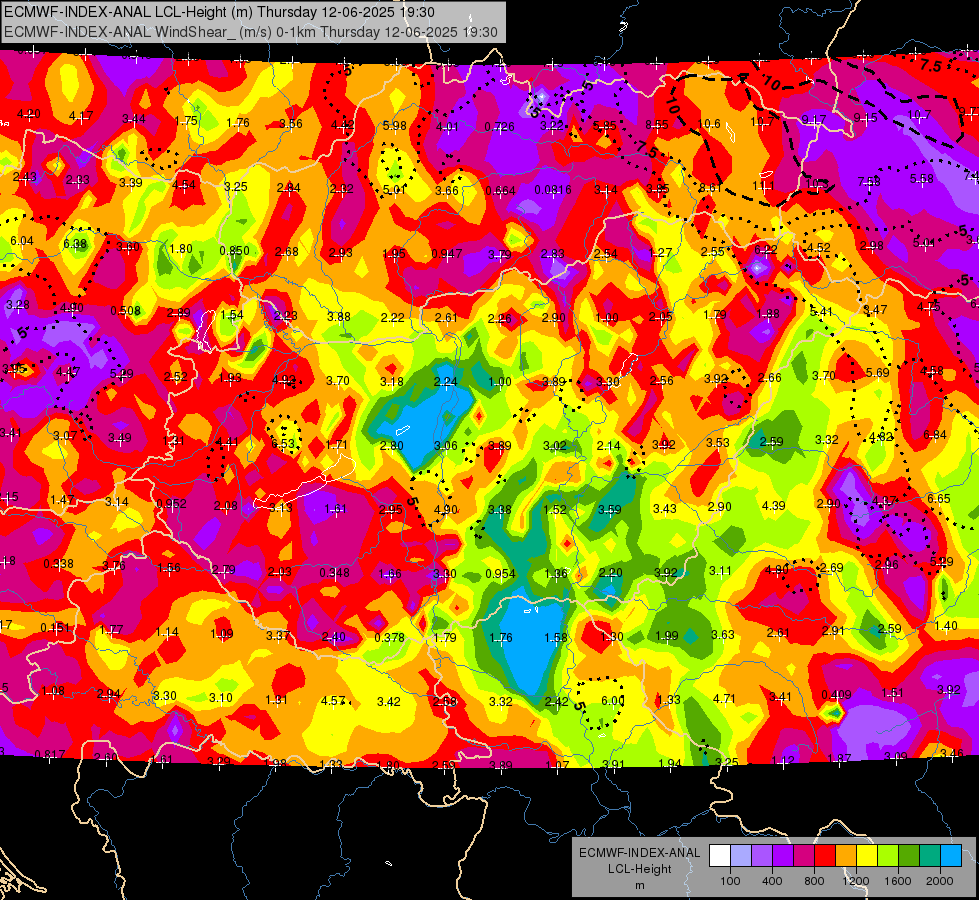Click the wind shear value 0.726
Screen dimensions: 979x900
pyautogui.click(x=499, y=127)
